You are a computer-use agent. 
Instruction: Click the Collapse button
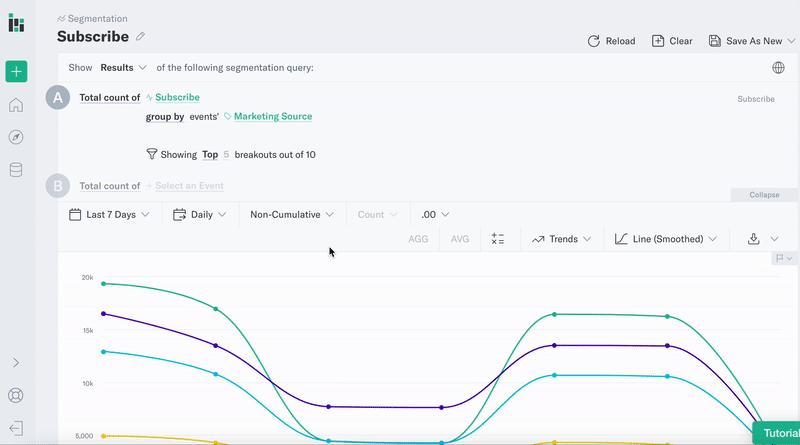tap(764, 195)
